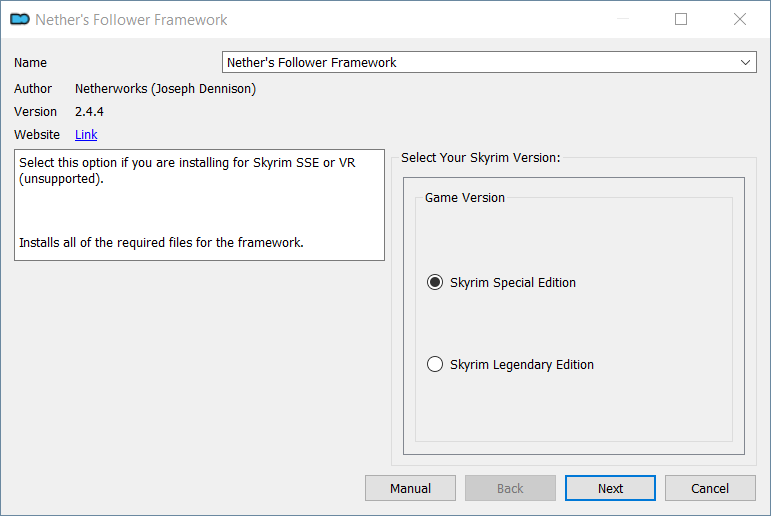Proceed with the Next button
The image size is (771, 516).
pyautogui.click(x=610, y=488)
